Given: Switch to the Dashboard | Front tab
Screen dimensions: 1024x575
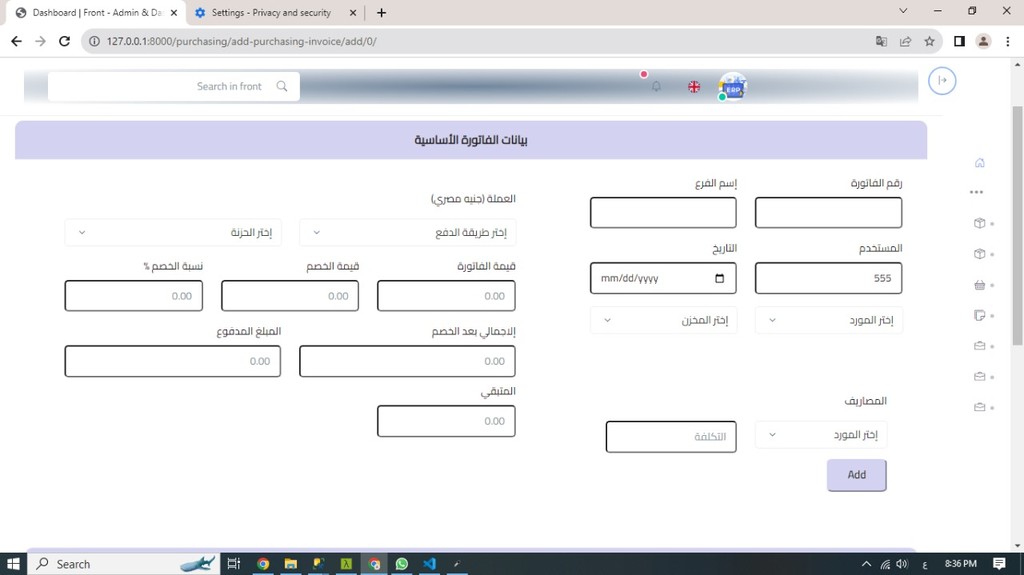Looking at the screenshot, I should (x=95, y=12).
